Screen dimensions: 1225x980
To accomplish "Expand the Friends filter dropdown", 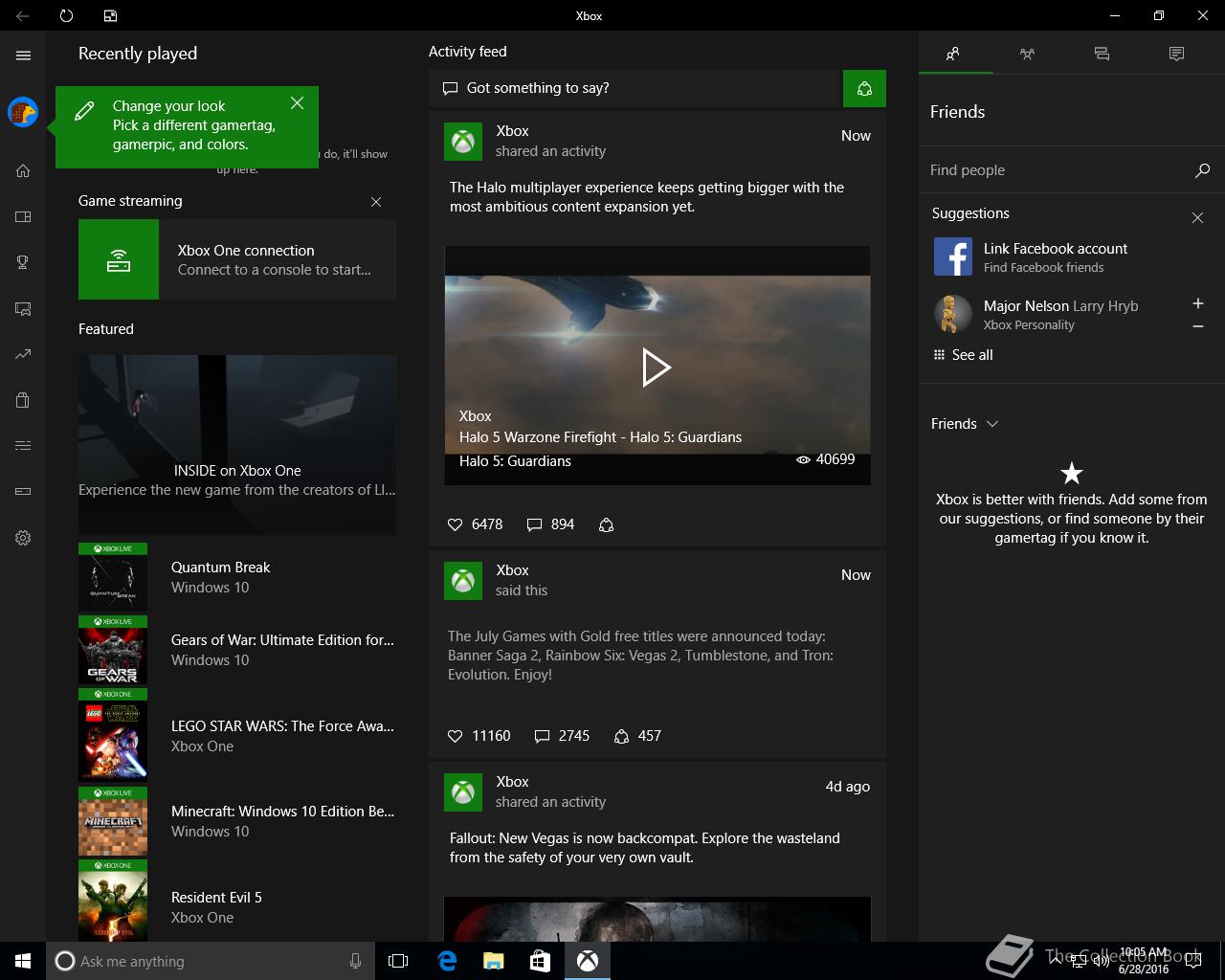I will 965,424.
